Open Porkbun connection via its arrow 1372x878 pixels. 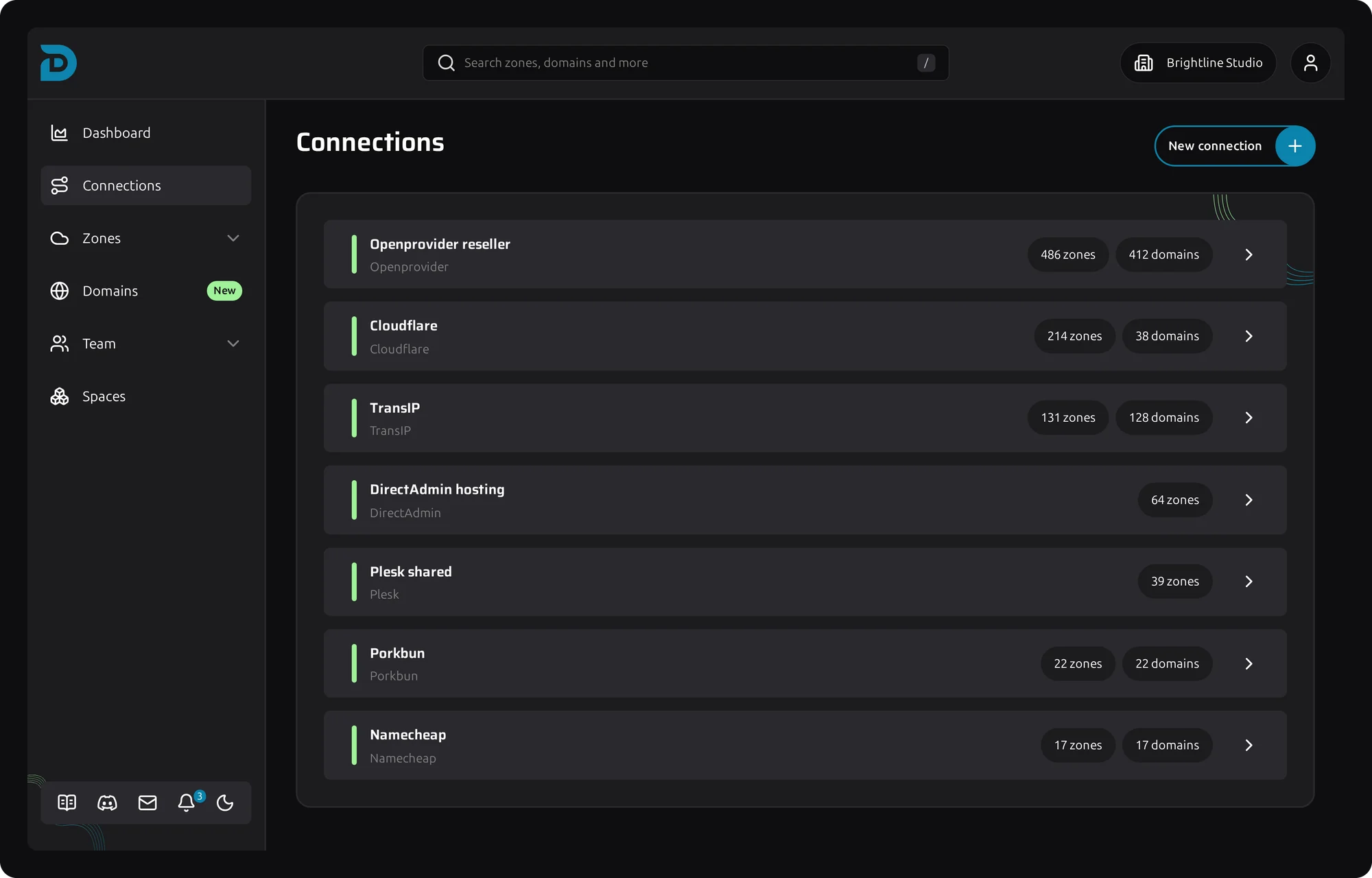(x=1249, y=664)
